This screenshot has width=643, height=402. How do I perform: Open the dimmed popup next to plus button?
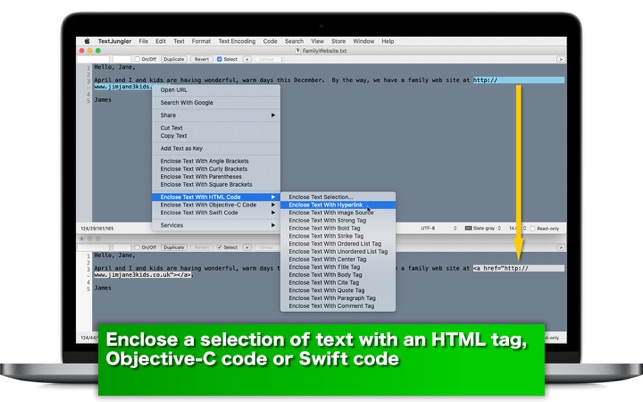[269, 59]
